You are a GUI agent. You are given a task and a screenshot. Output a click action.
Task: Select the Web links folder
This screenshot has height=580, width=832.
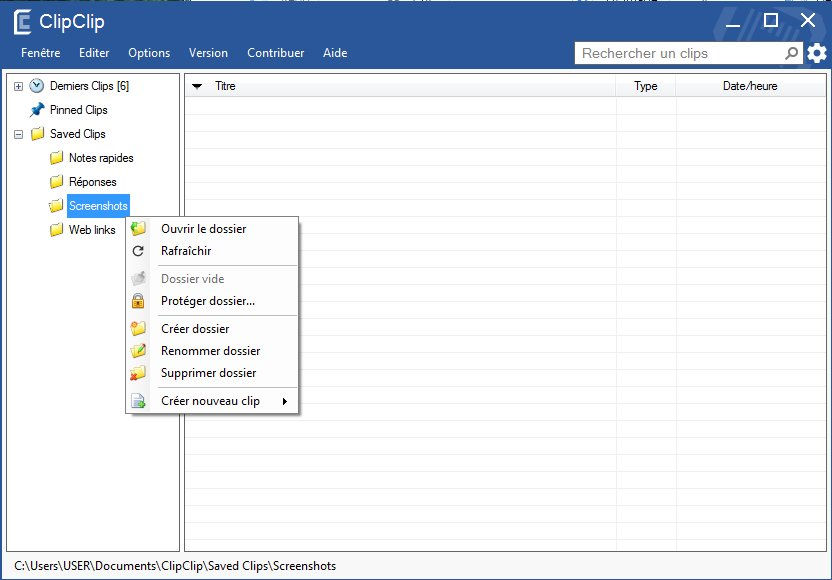[x=92, y=230]
